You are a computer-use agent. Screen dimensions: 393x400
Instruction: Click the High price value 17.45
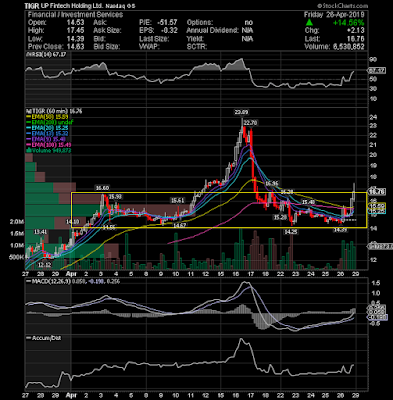pyautogui.click(x=75, y=30)
